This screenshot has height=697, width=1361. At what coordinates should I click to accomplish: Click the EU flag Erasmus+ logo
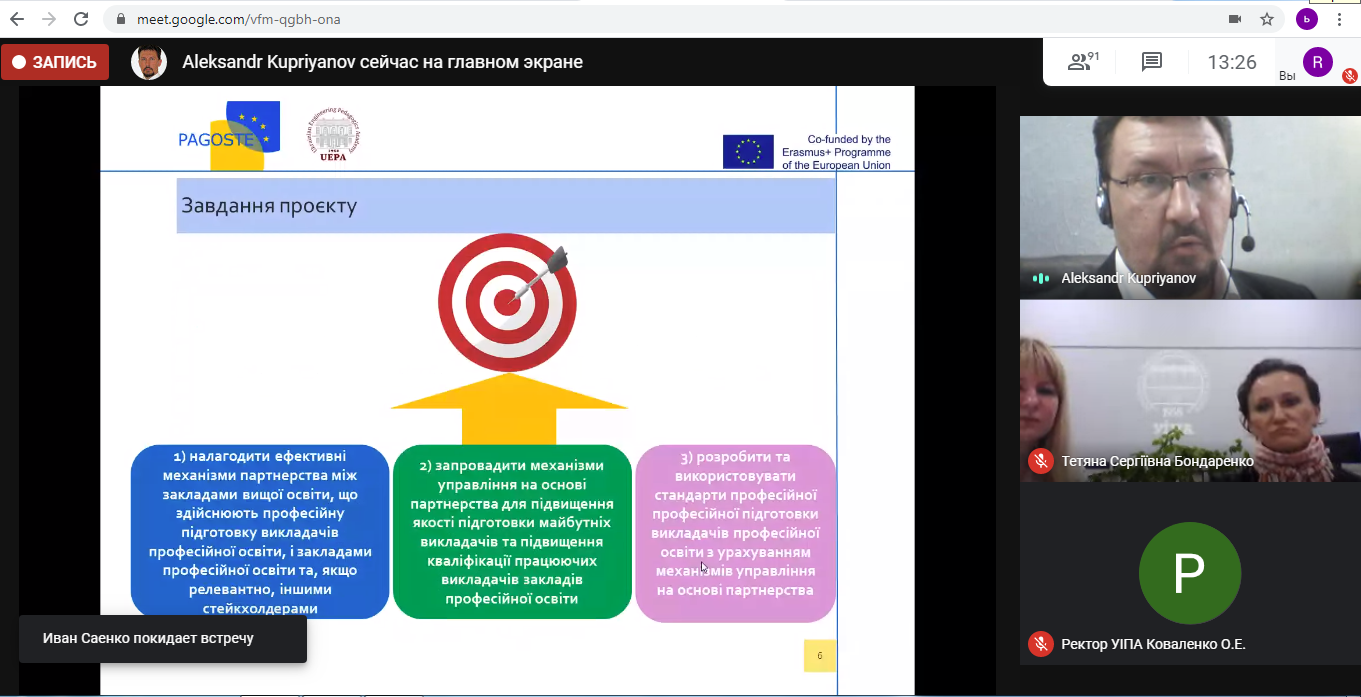pyautogui.click(x=748, y=151)
